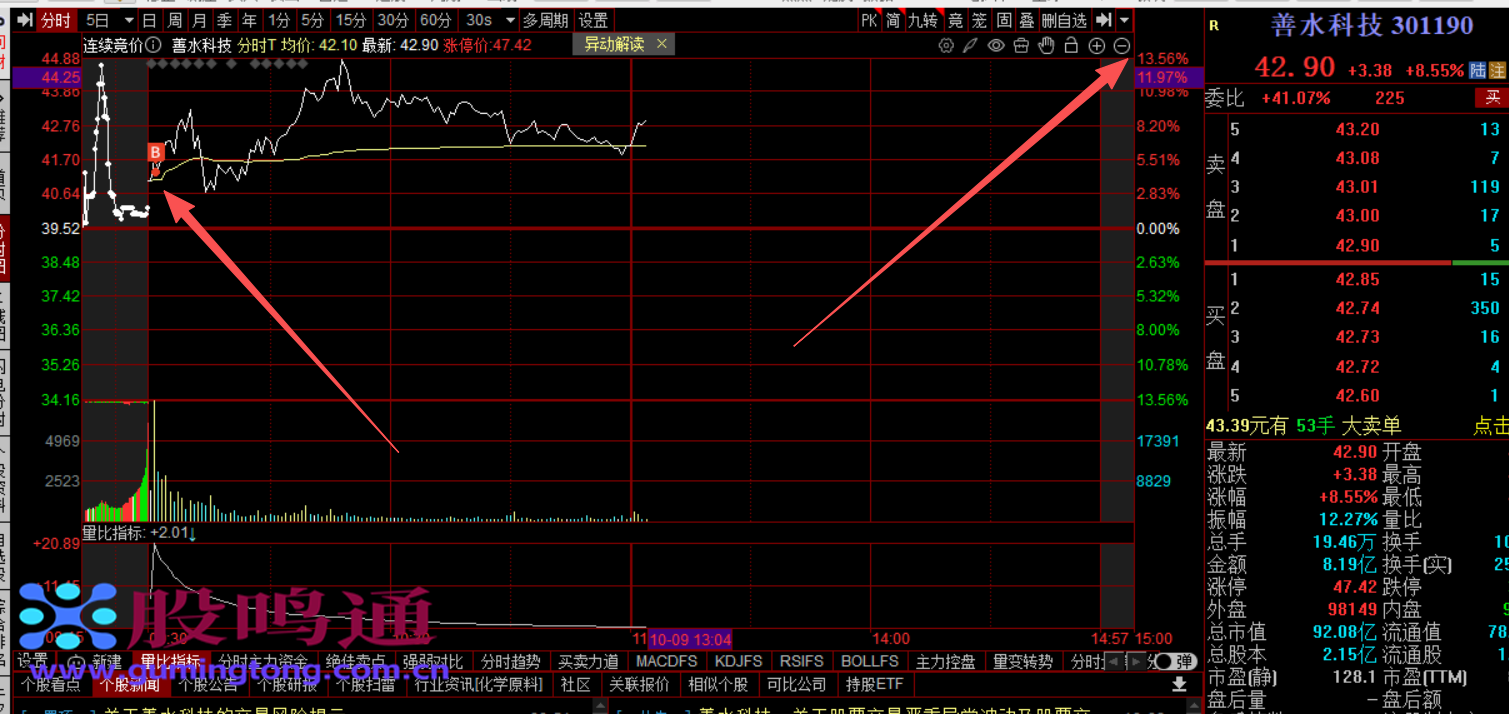Select the drawing pen tool icon
Viewport: 1509px width, 714px height.
(971, 45)
